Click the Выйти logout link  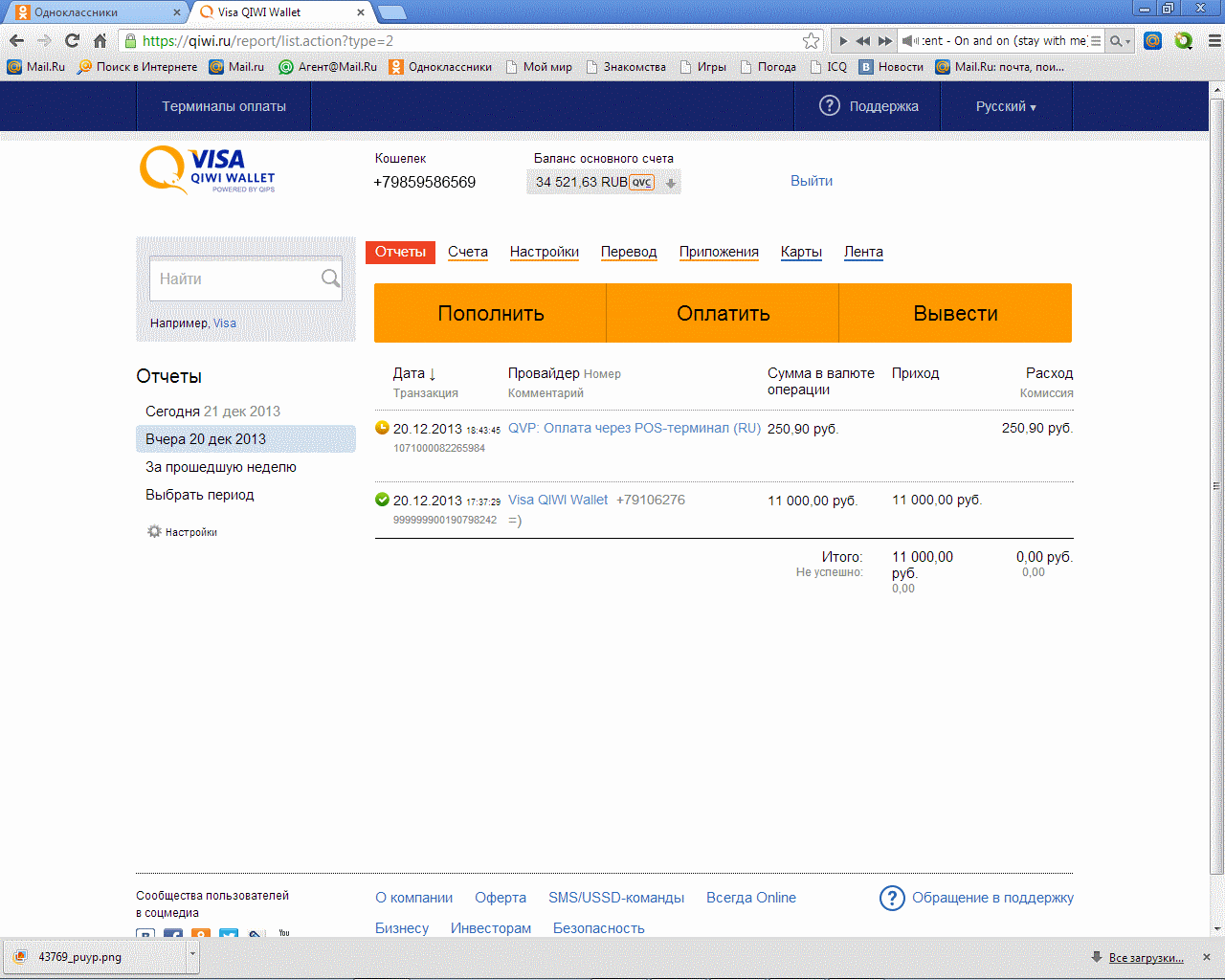pos(812,181)
